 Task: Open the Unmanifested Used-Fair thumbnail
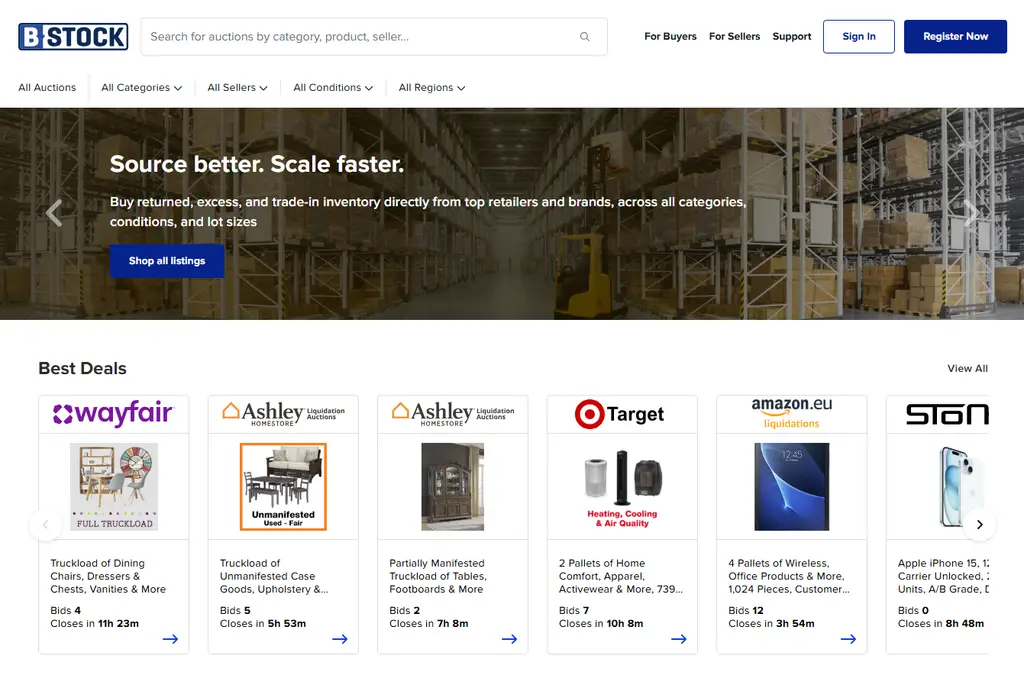pos(283,486)
